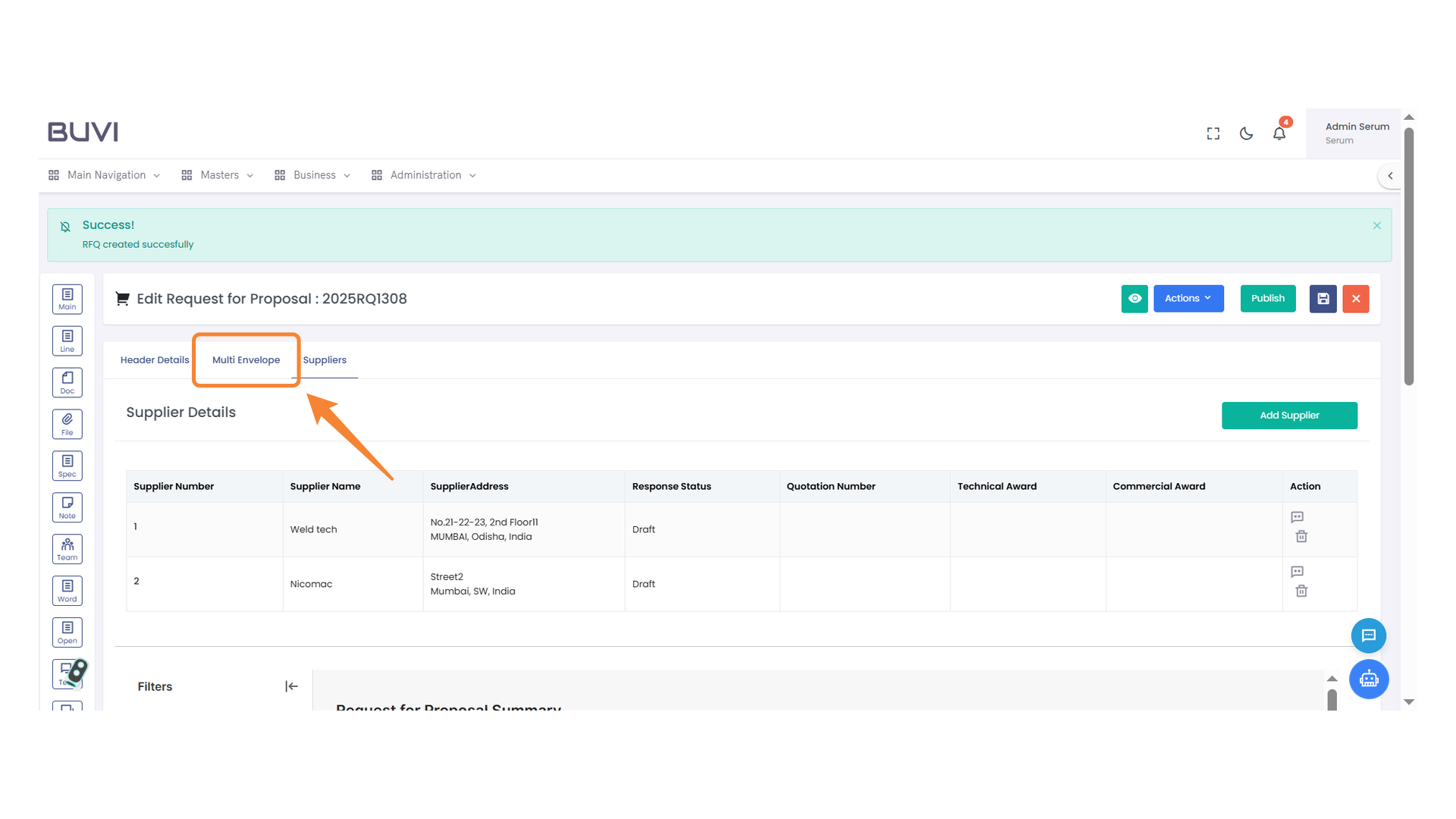Click the Note sidebar icon

point(67,507)
